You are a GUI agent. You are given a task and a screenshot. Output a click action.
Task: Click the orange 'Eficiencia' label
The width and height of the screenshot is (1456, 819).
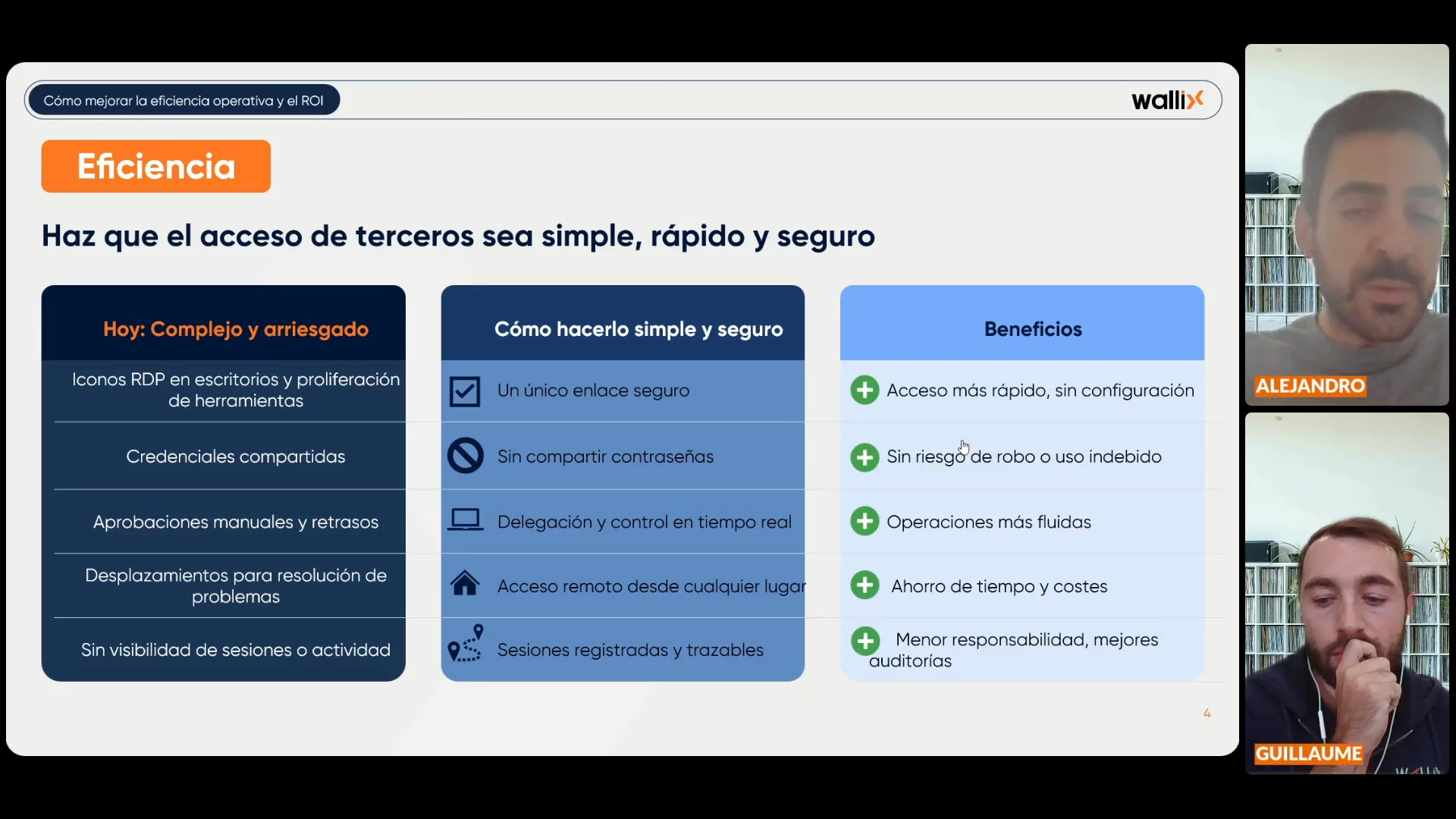pos(156,166)
